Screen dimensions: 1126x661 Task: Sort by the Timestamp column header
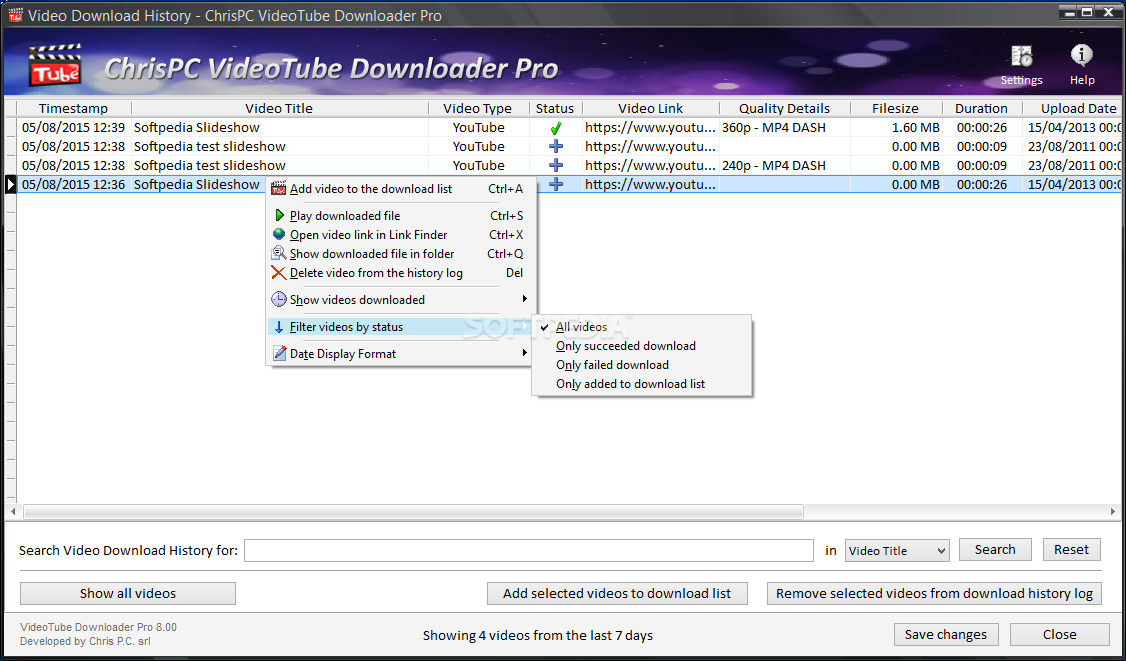[73, 108]
